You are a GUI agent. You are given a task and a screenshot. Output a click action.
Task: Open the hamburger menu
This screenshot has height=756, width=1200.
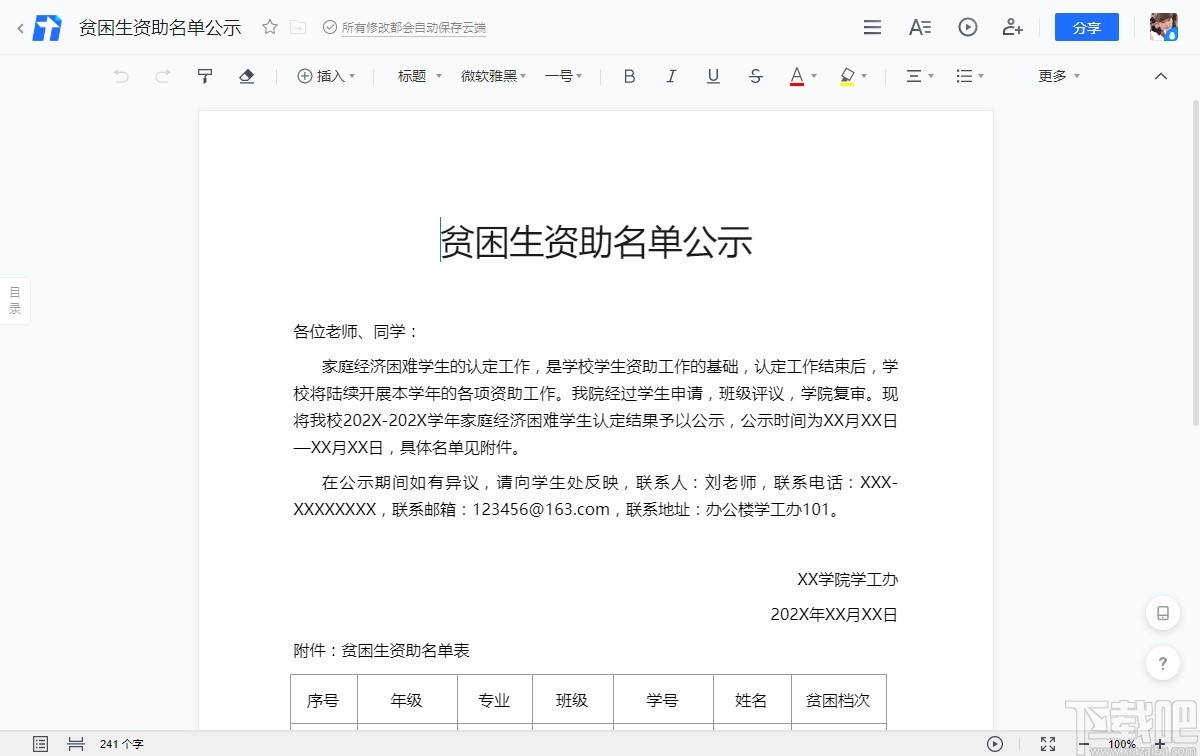pyautogui.click(x=872, y=27)
